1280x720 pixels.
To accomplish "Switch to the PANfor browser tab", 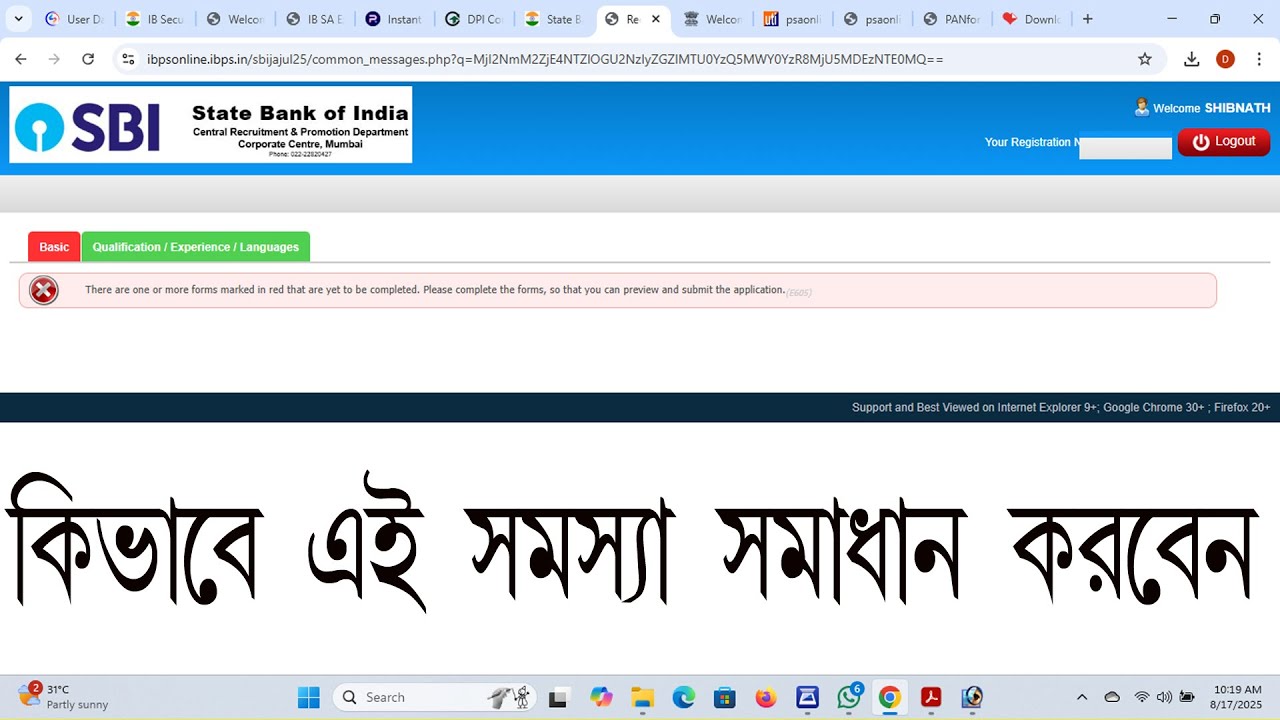I will point(952,19).
